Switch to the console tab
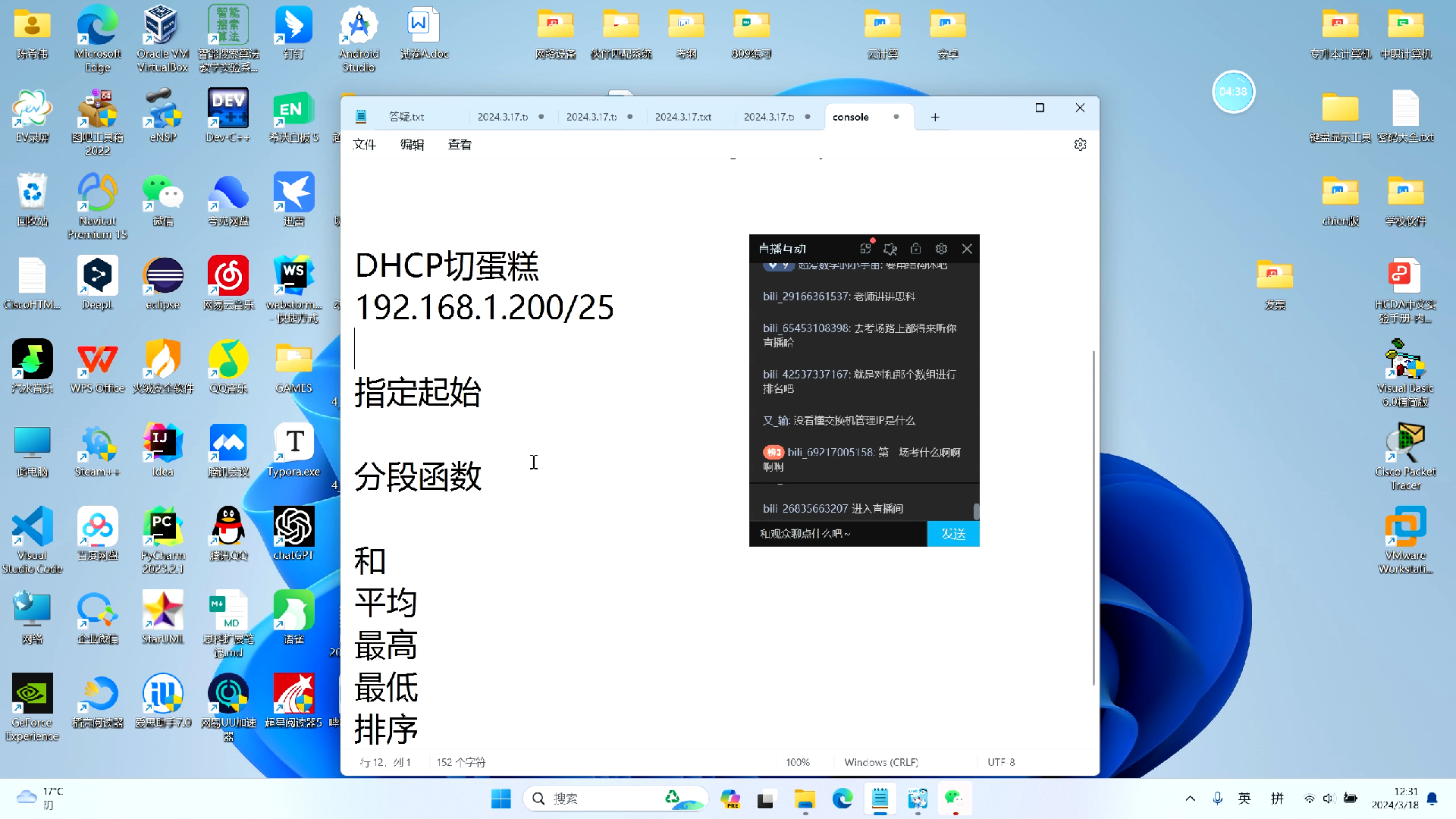The height and width of the screenshot is (819, 1456). pyautogui.click(x=851, y=116)
